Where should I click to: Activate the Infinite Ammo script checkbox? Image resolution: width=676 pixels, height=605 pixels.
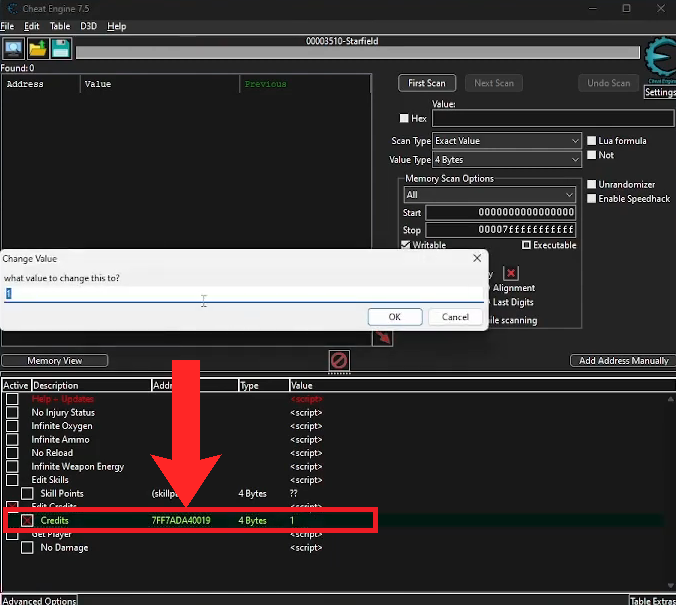[13, 440]
